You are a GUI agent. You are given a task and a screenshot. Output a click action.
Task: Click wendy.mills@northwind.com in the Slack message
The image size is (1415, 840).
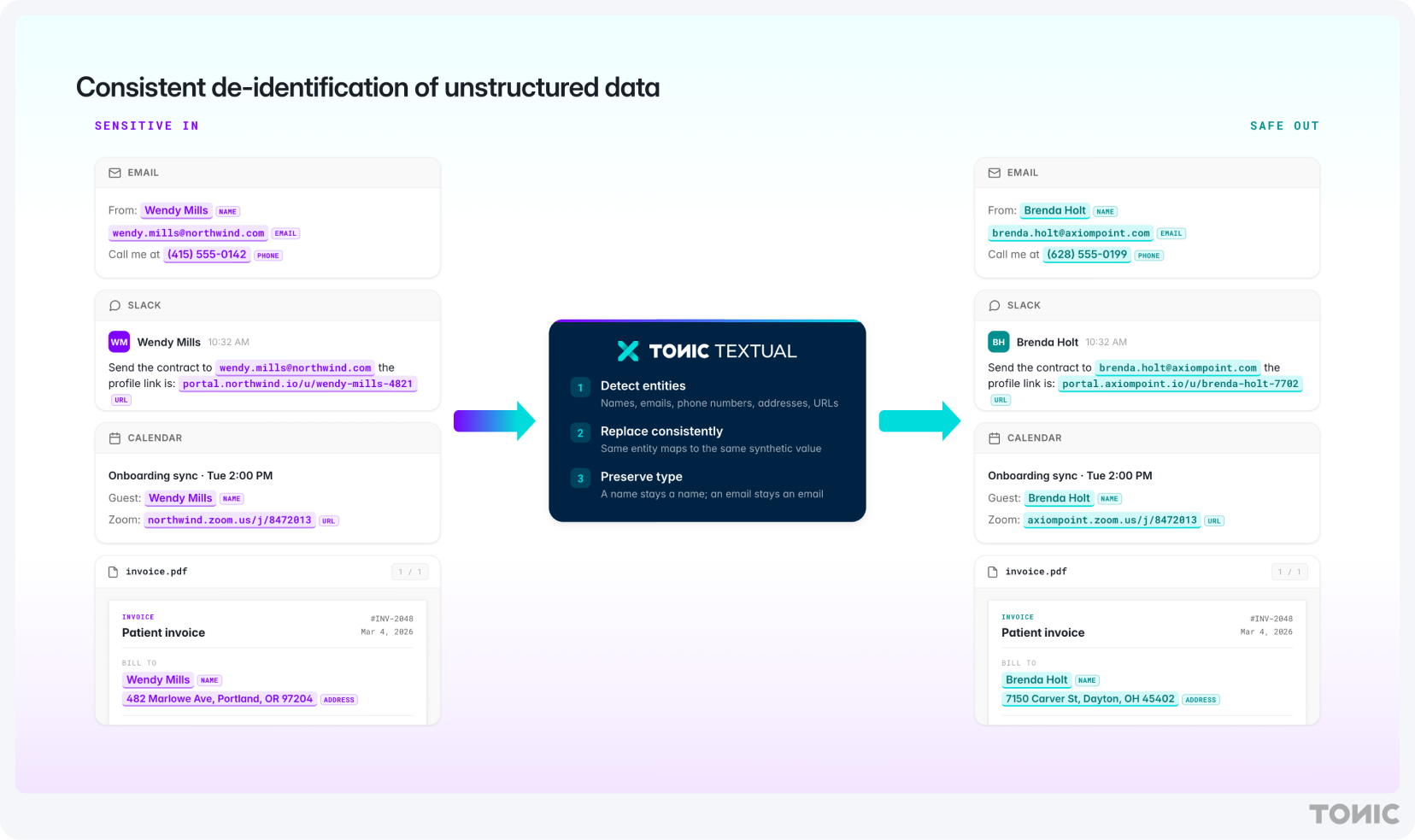[295, 368]
